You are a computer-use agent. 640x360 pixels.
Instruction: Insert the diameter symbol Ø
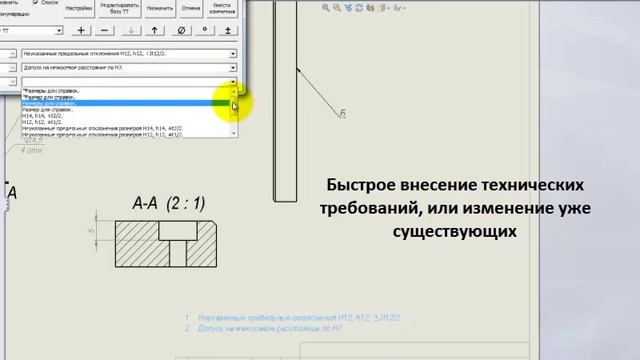coord(182,31)
